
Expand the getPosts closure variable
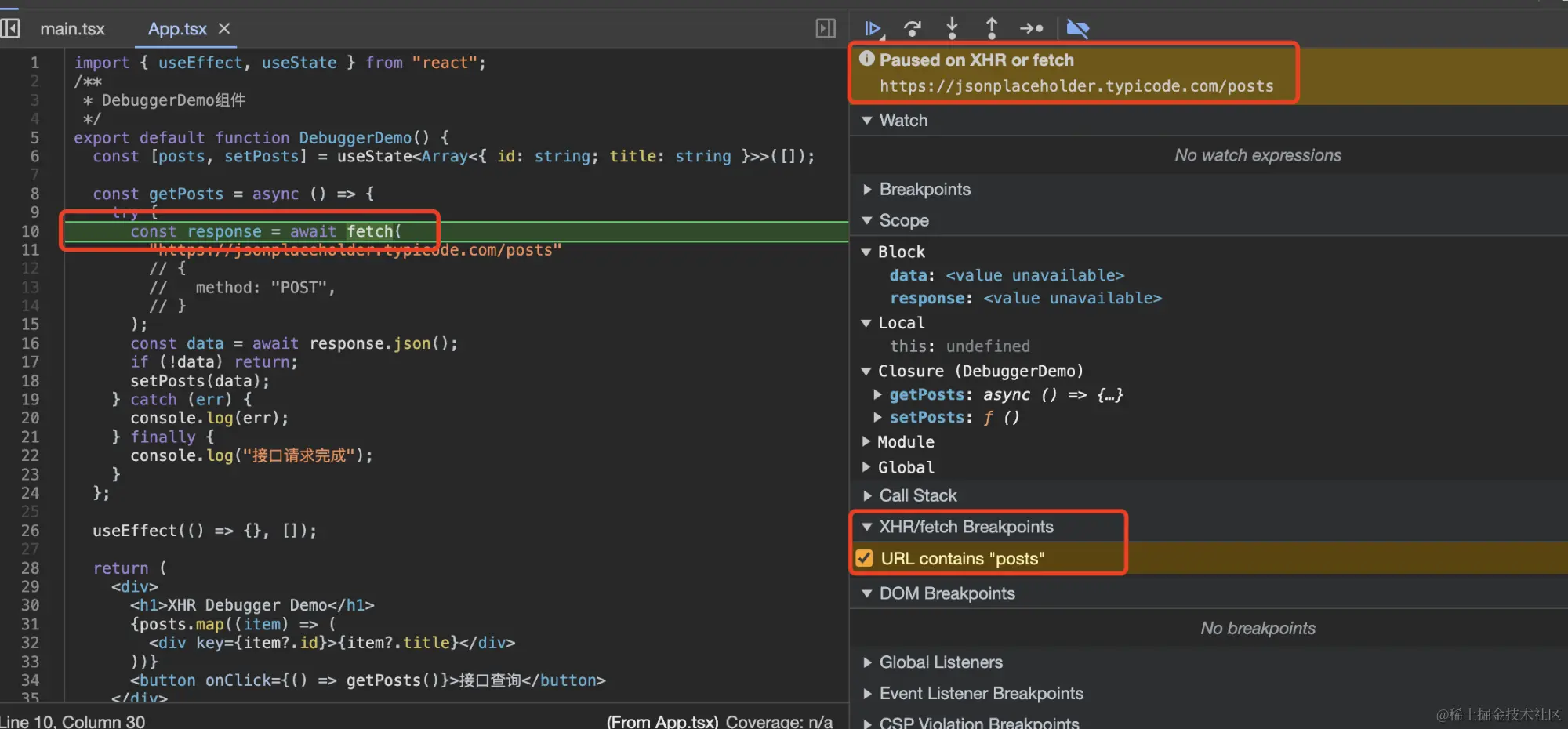tap(878, 394)
